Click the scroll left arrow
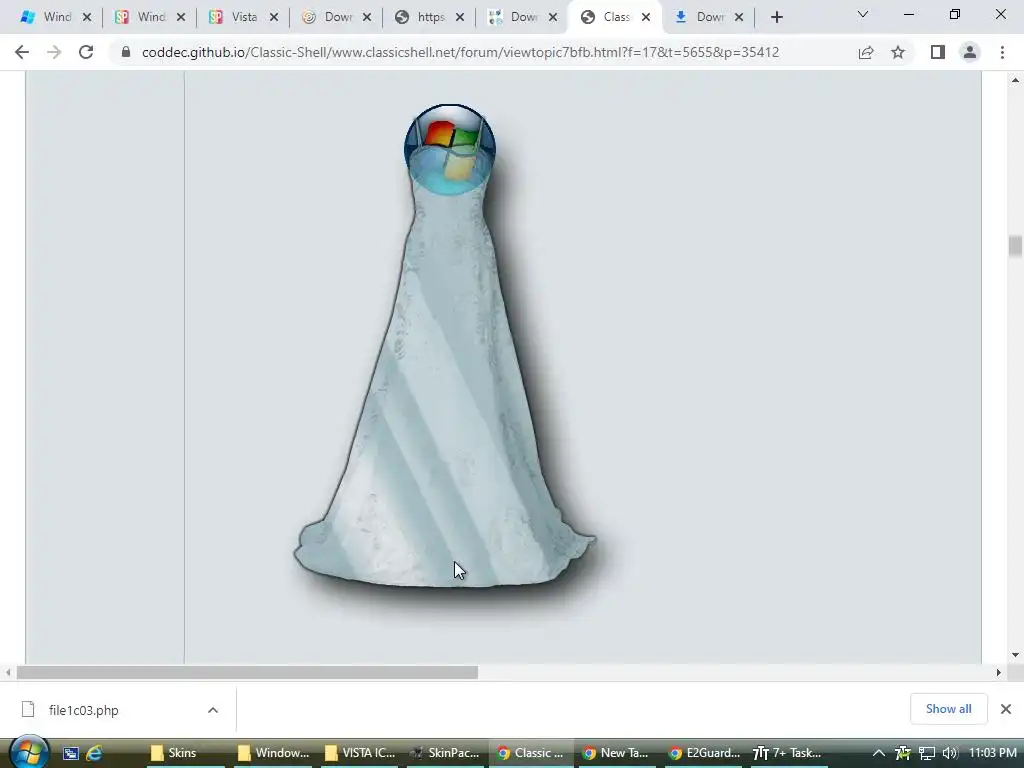This screenshot has height=768, width=1024. click(8, 673)
